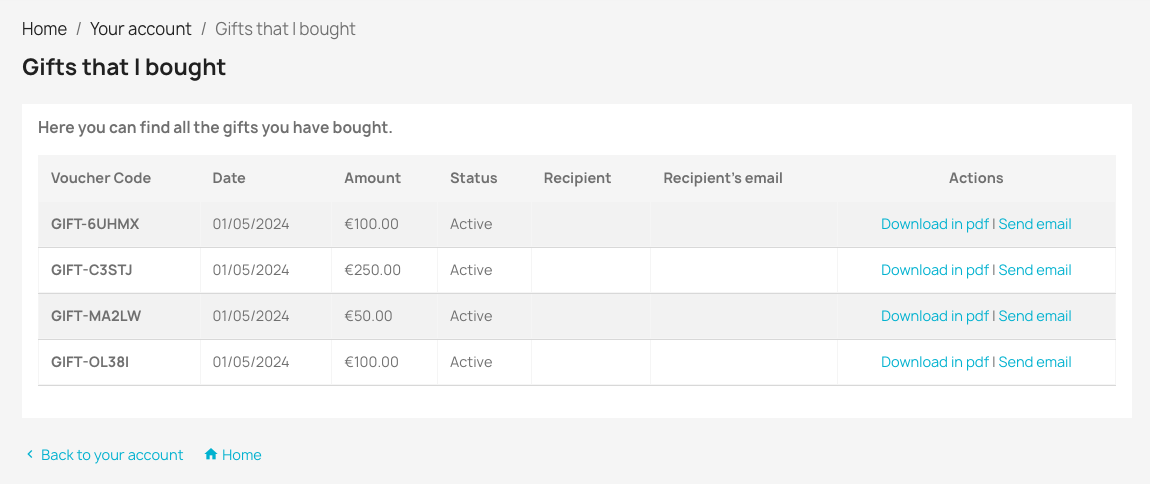
Task: Send email for GIFT-OL38I voucher
Action: 1035,362
